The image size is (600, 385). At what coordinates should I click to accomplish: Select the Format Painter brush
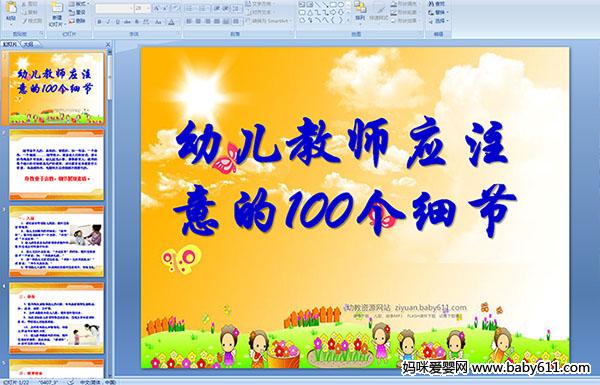[25, 21]
